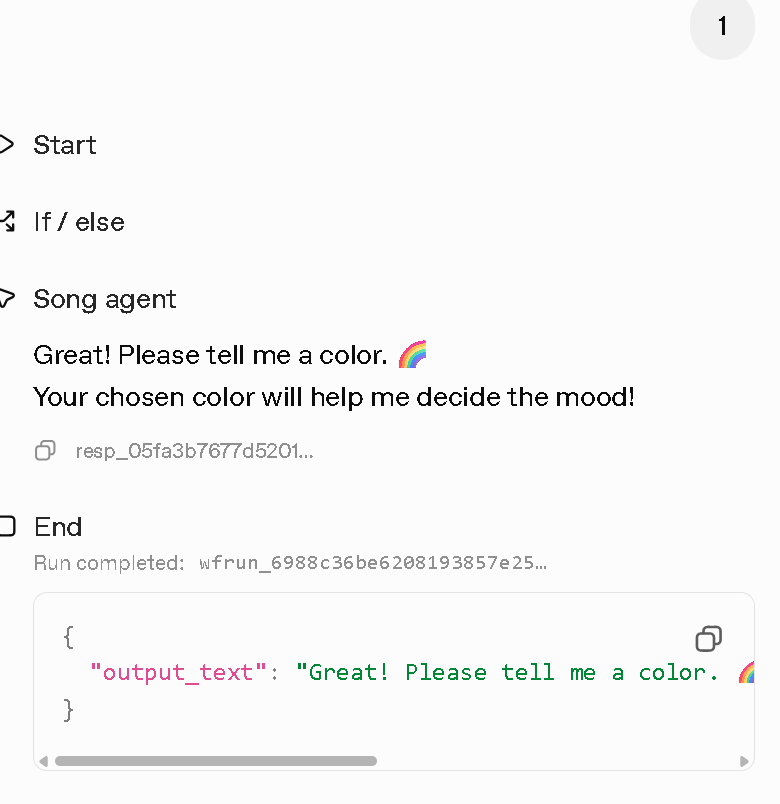Select the Start step label

tap(65, 145)
